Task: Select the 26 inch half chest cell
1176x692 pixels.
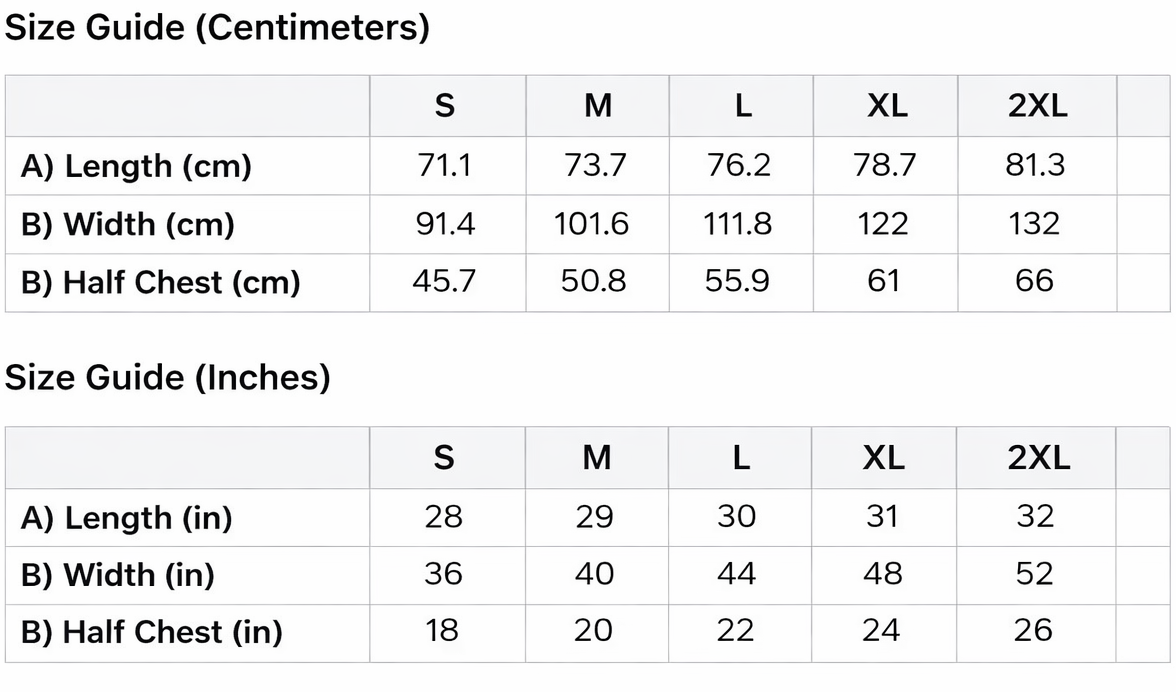Action: click(x=1033, y=630)
